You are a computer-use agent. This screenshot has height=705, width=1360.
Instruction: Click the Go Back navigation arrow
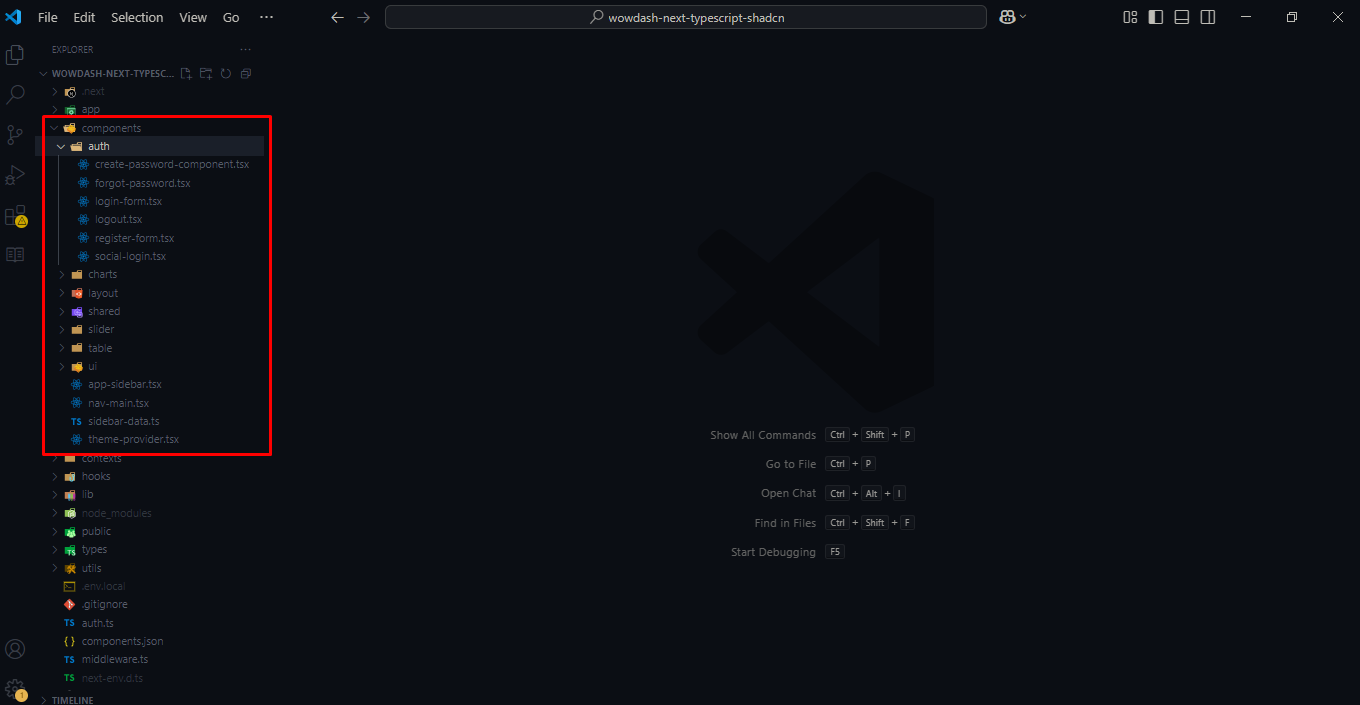pos(337,17)
